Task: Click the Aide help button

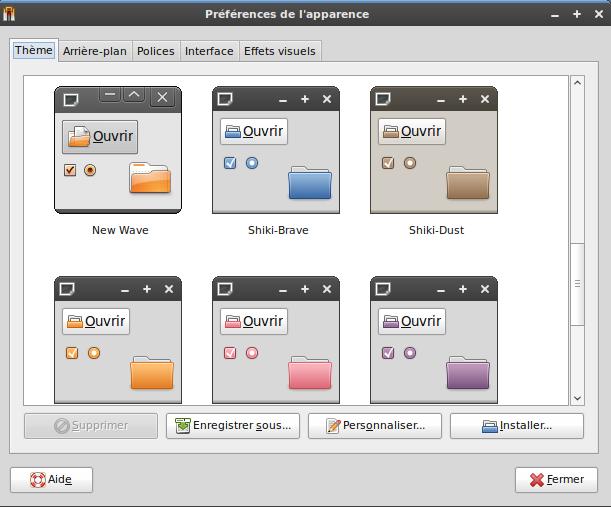Action: [51, 480]
